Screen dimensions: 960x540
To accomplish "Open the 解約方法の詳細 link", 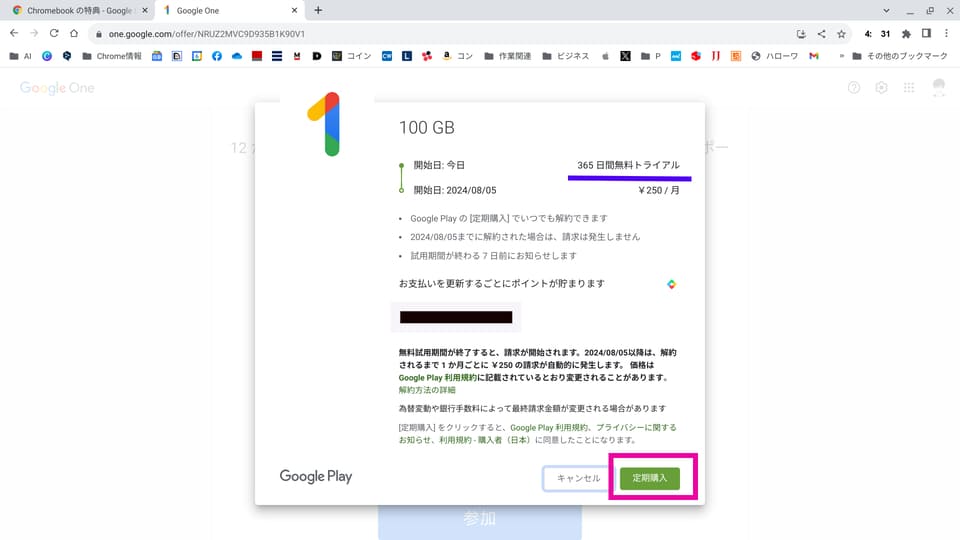I will tap(427, 390).
